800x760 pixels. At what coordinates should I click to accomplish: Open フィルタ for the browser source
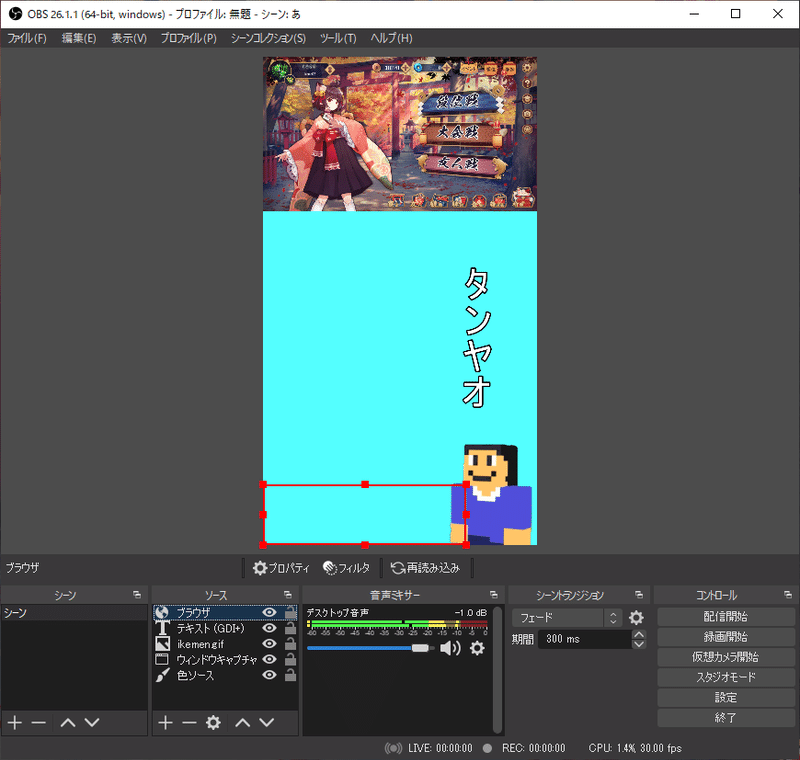pyautogui.click(x=346, y=568)
